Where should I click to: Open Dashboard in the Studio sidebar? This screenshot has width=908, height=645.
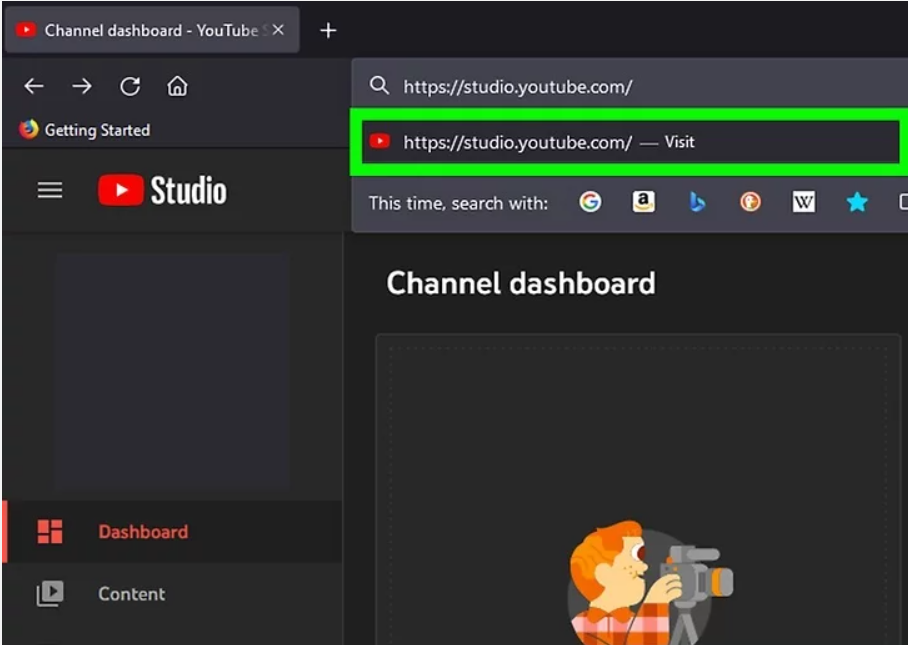[x=173, y=532]
